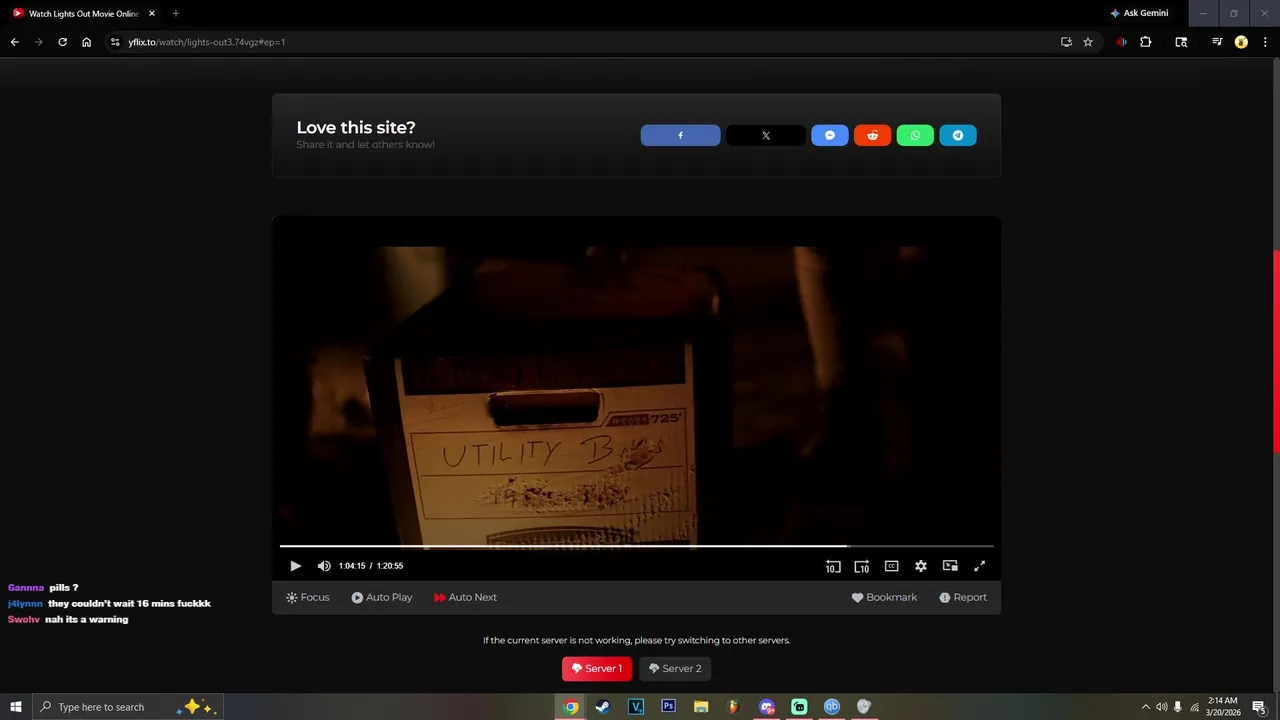Open the clock showing 2:14 AM
Viewport: 1280px width, 720px height.
(x=1224, y=707)
